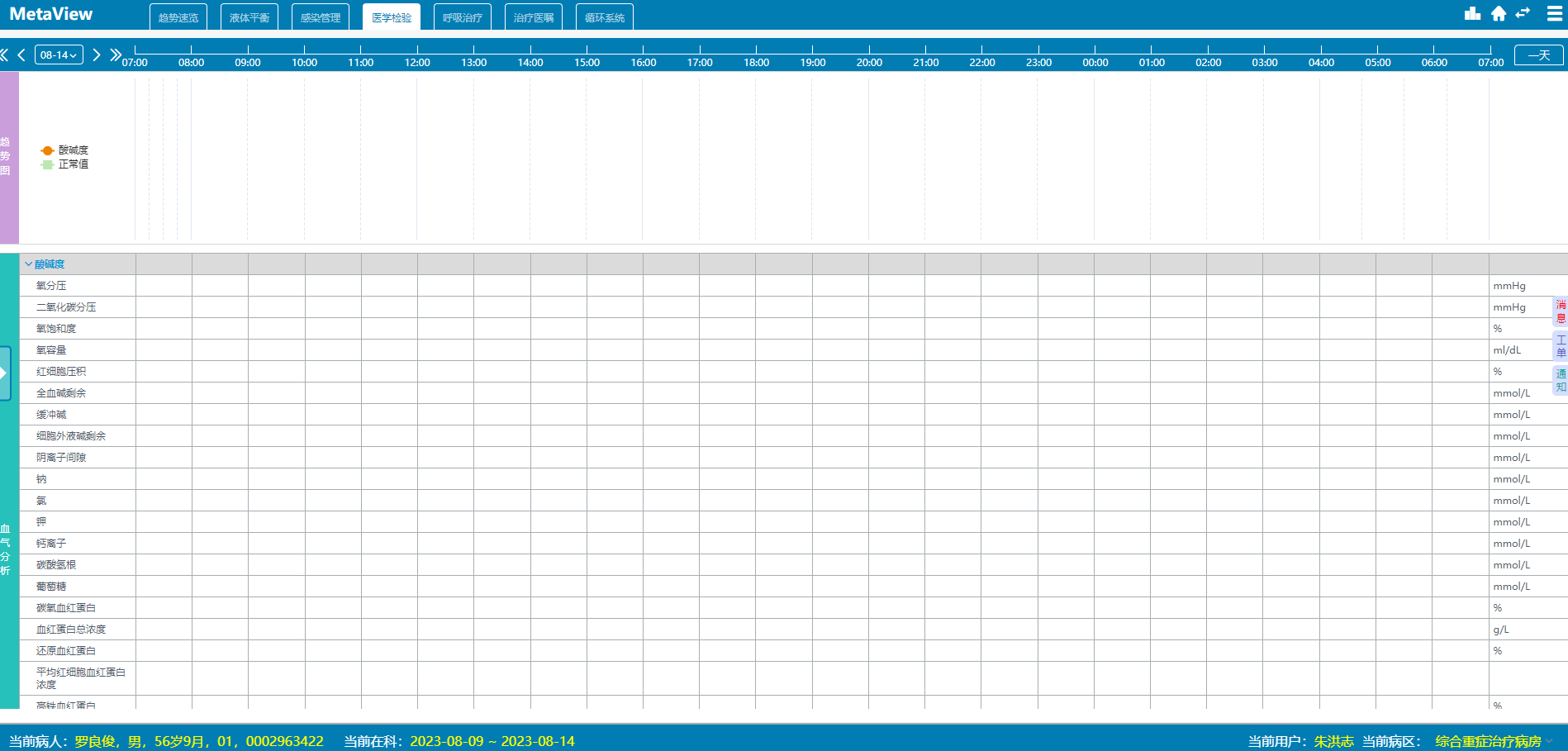Open the 08-14 date dropdown
Image resolution: width=1568 pixels, height=751 pixels.
(x=59, y=55)
